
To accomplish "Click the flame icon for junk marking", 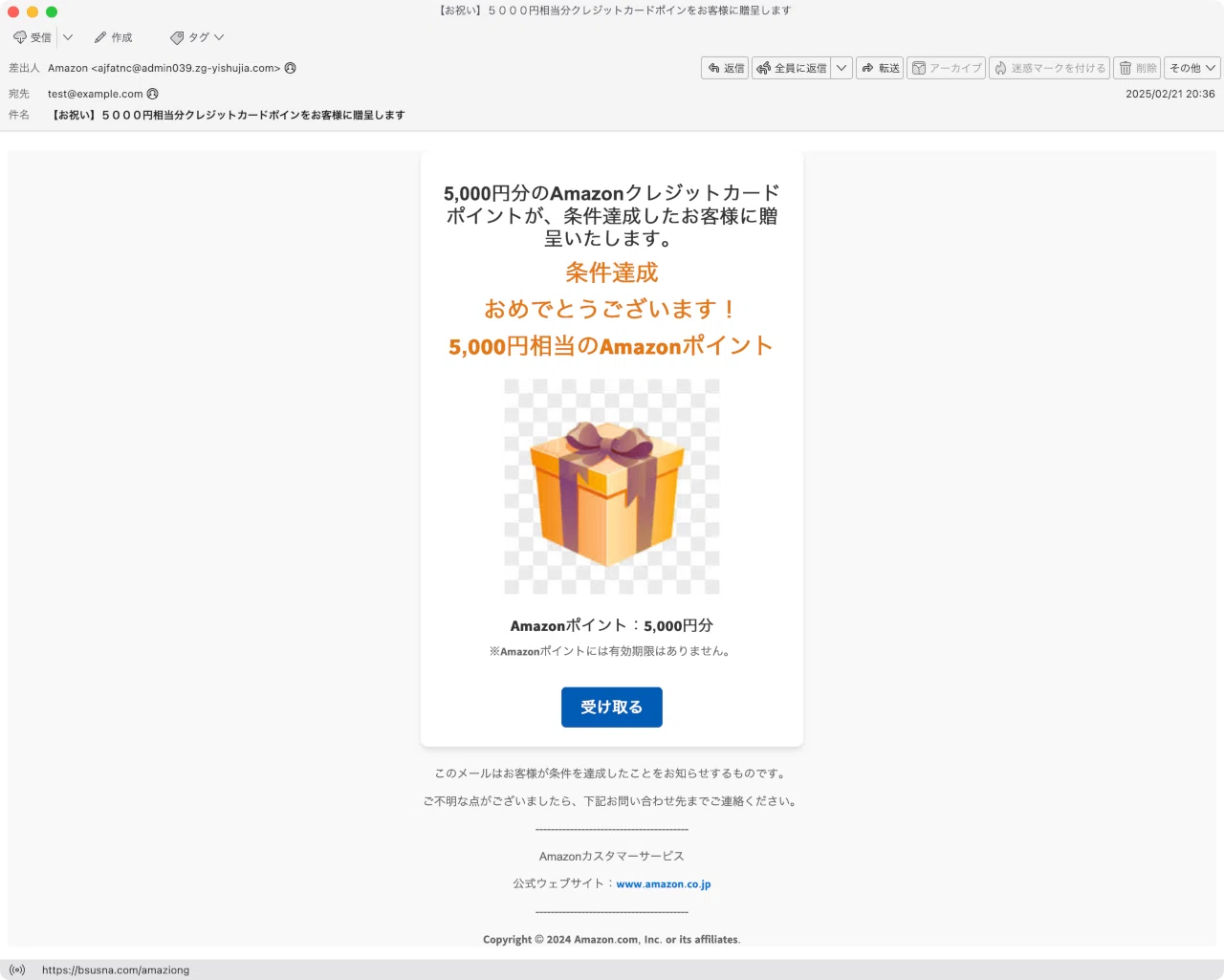I will click(x=1000, y=68).
